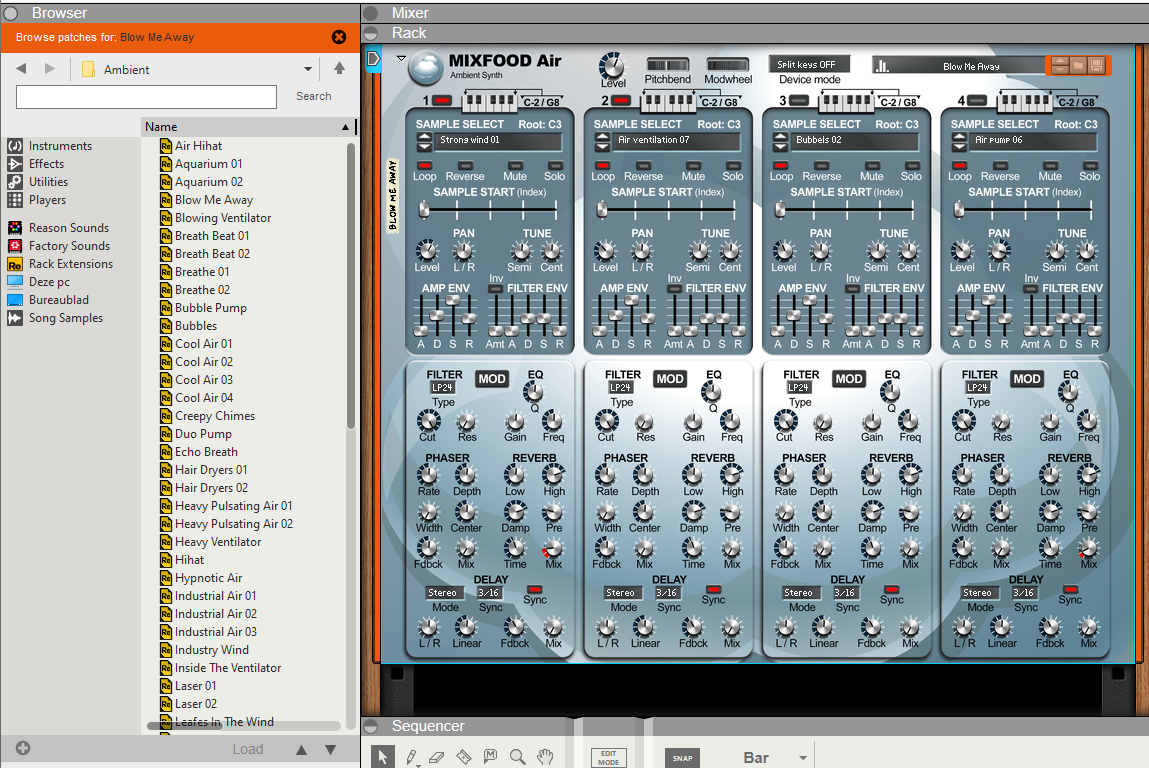Open Song Samples location
Screen dimensions: 1149x768
(x=65, y=318)
